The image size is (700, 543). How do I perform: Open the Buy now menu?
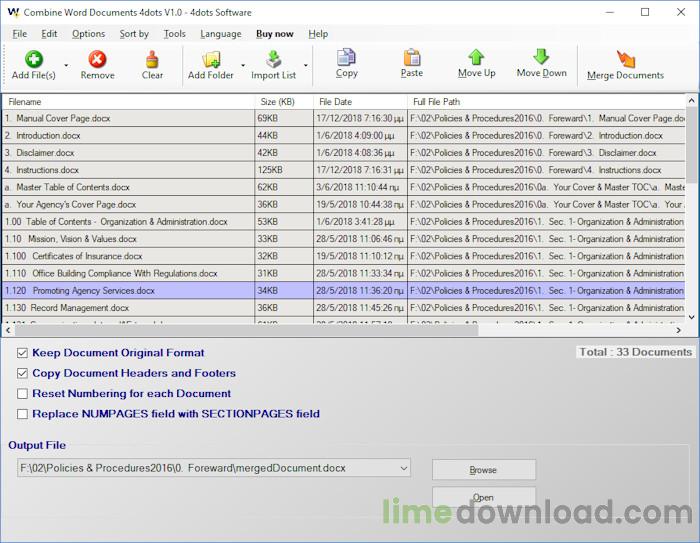tap(275, 34)
